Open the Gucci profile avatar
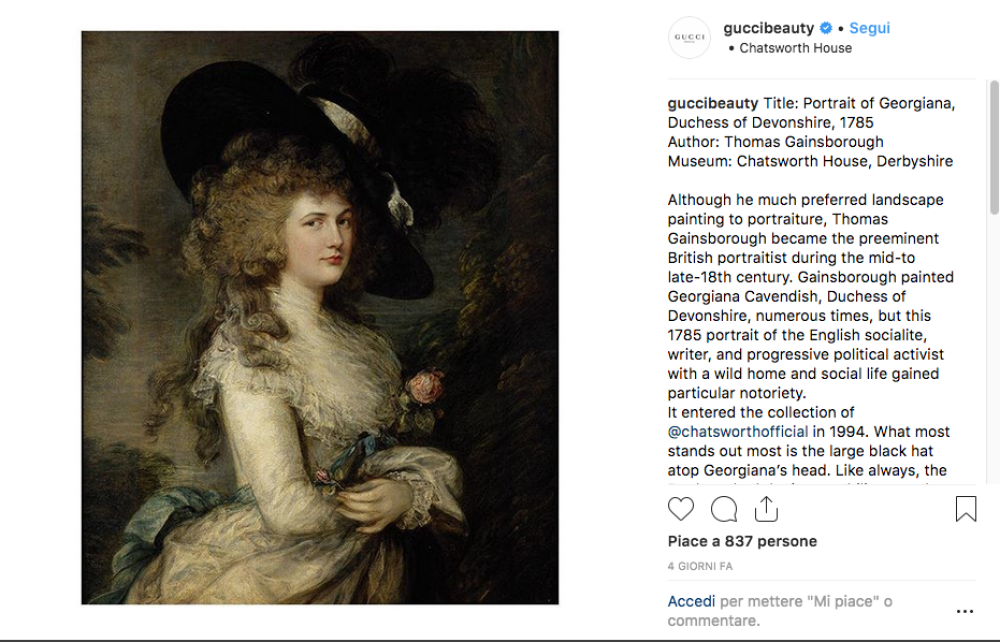The width and height of the screenshot is (1000, 642). click(689, 38)
